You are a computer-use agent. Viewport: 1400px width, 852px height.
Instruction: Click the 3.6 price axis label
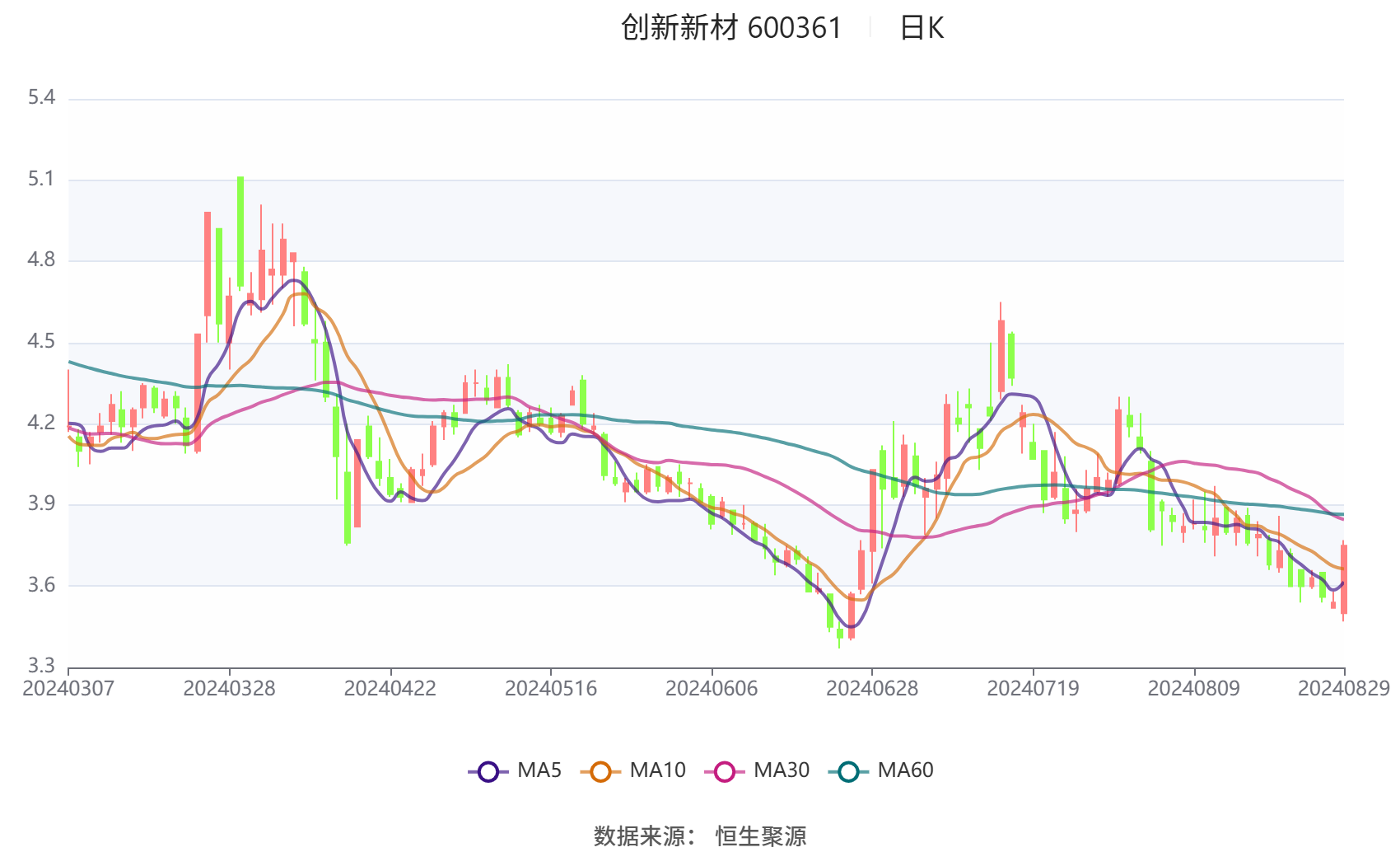coord(41,585)
